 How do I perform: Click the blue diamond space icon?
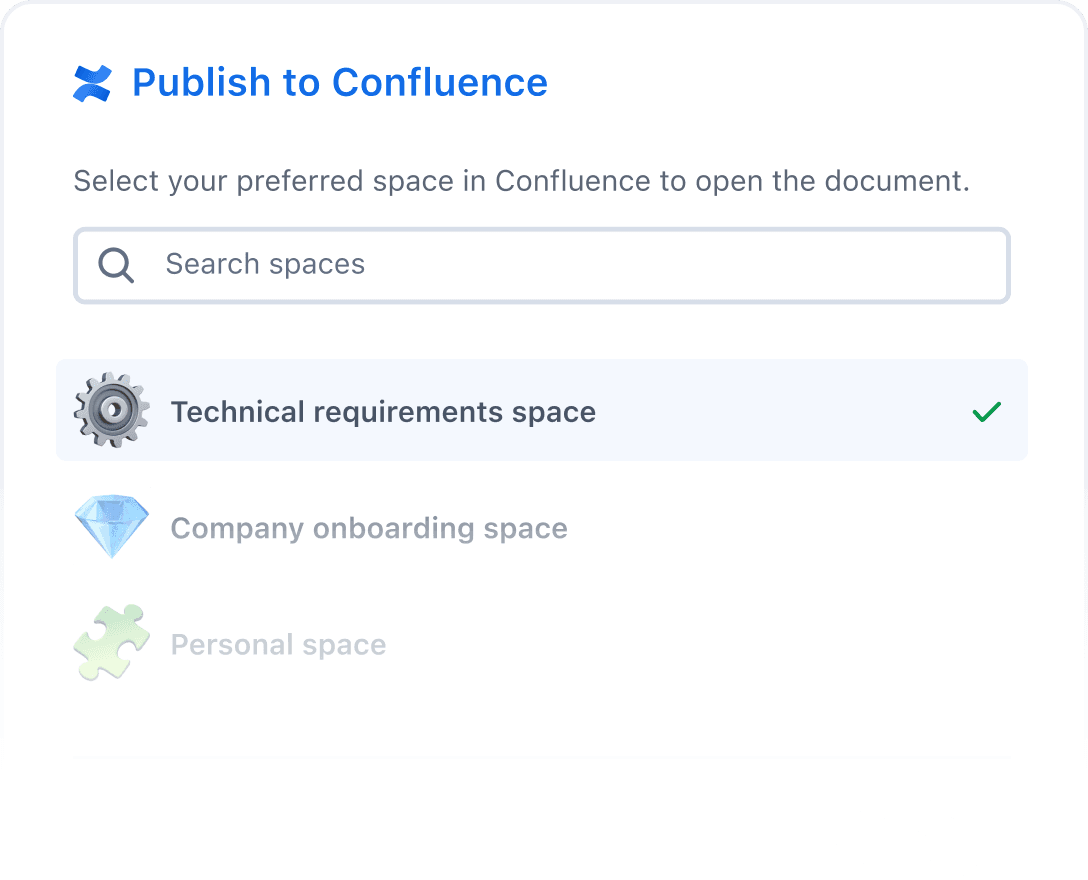coord(112,526)
